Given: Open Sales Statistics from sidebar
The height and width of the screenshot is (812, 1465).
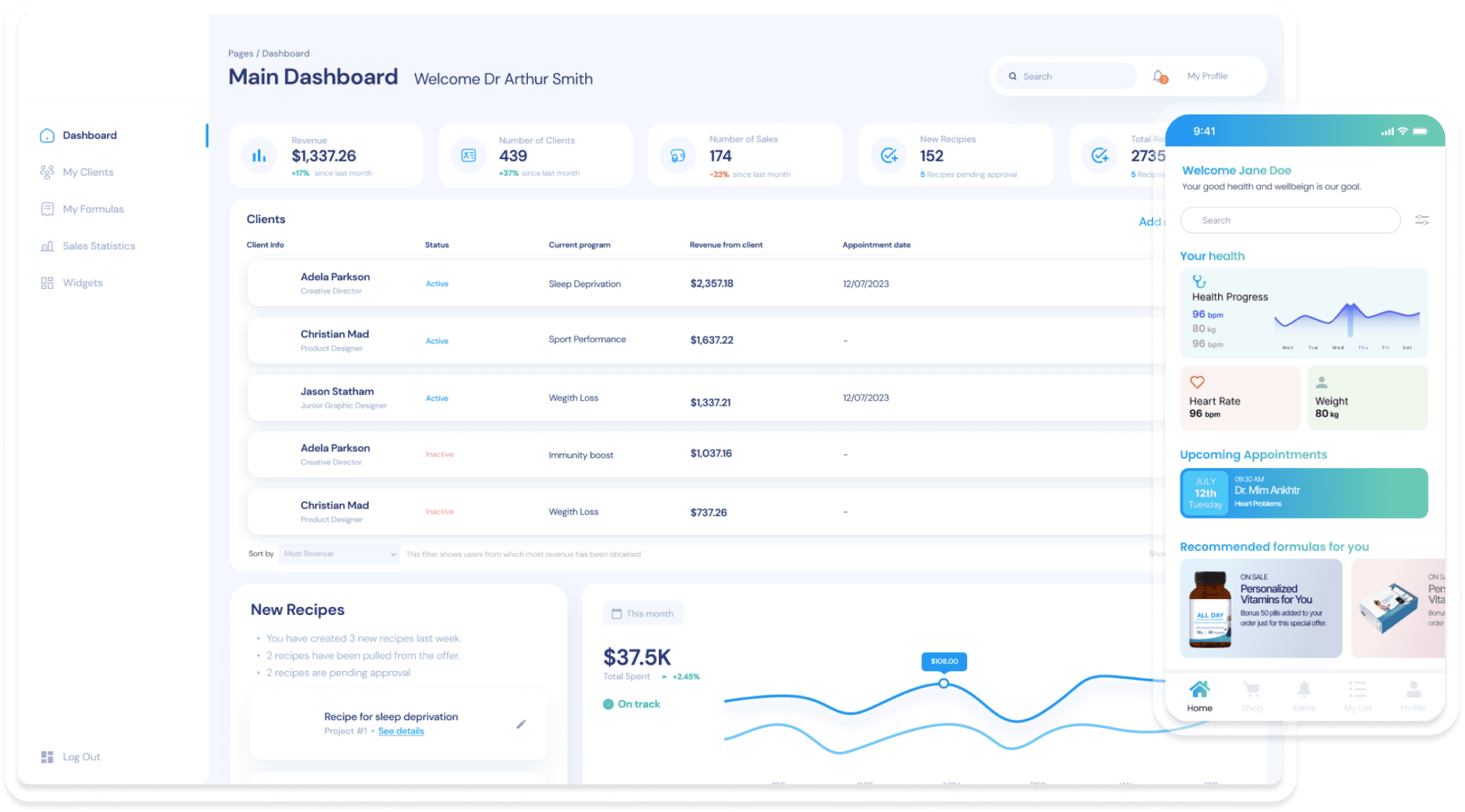Looking at the screenshot, I should [99, 246].
